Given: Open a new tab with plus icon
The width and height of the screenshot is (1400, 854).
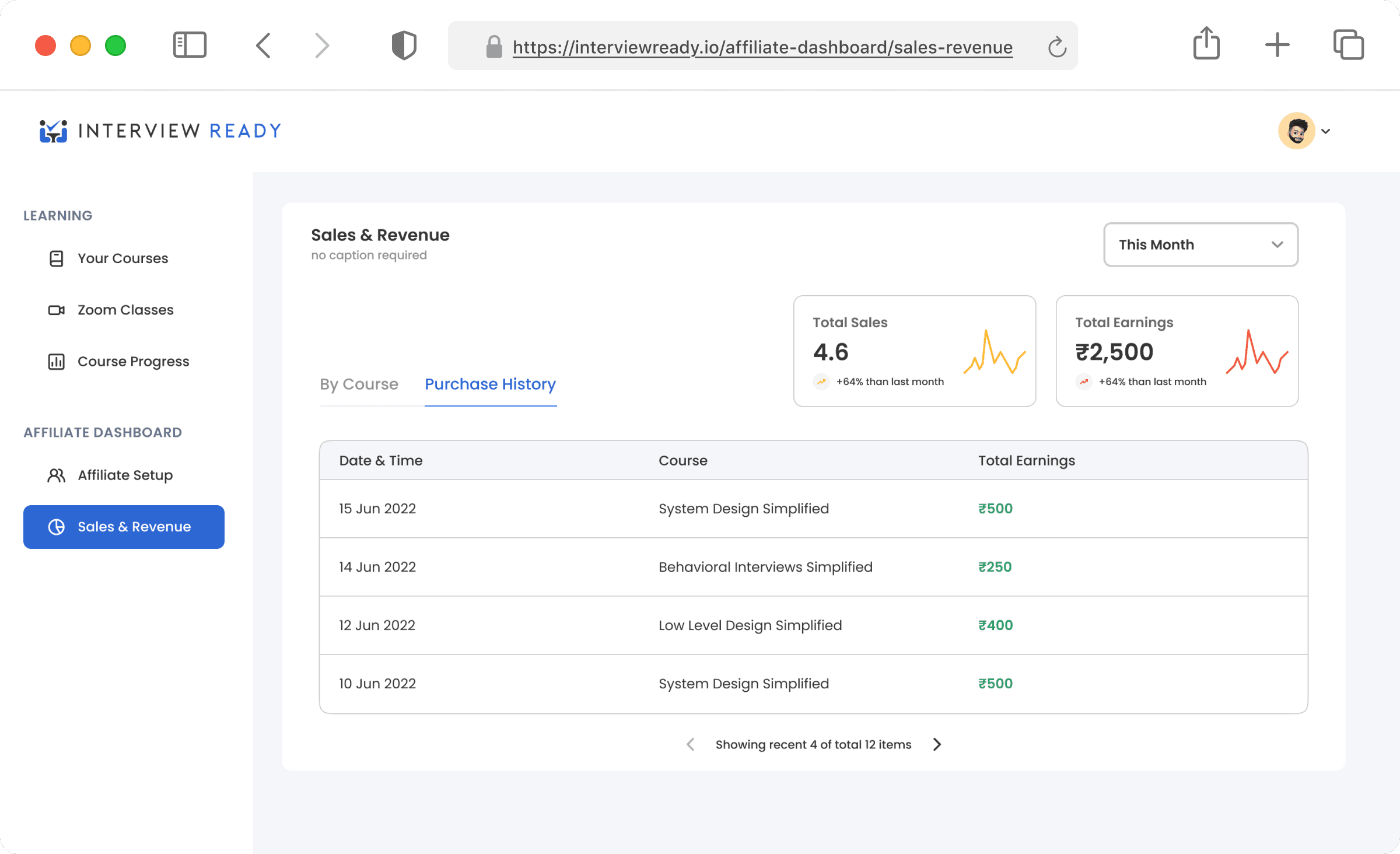Looking at the screenshot, I should click(x=1277, y=45).
